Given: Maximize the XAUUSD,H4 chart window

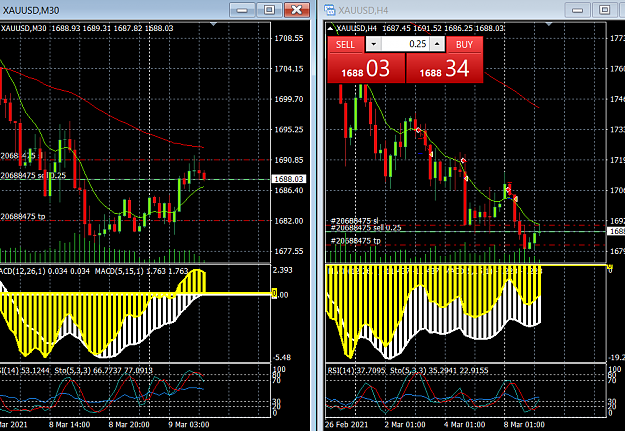Looking at the screenshot, I should point(605,10).
